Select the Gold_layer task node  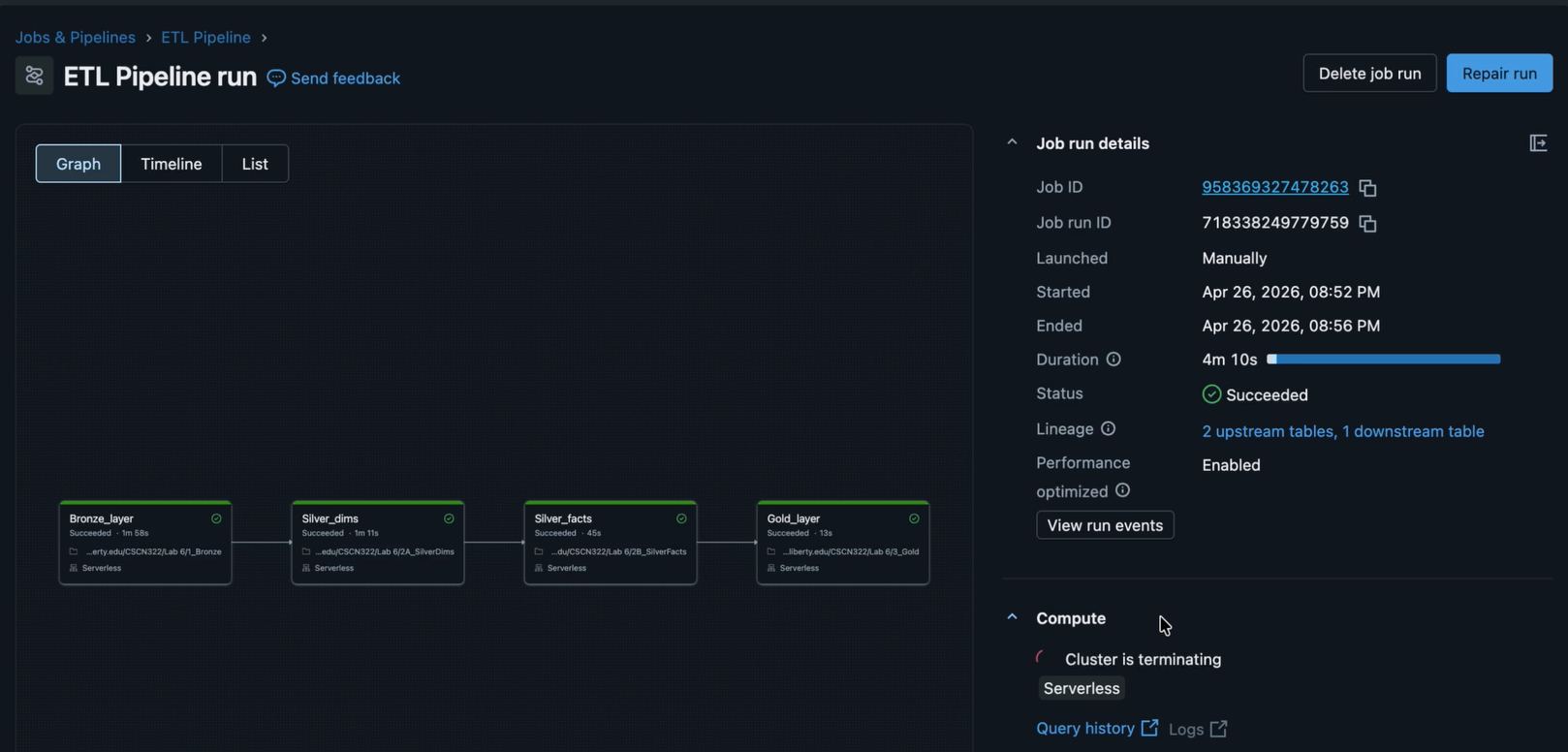[843, 543]
